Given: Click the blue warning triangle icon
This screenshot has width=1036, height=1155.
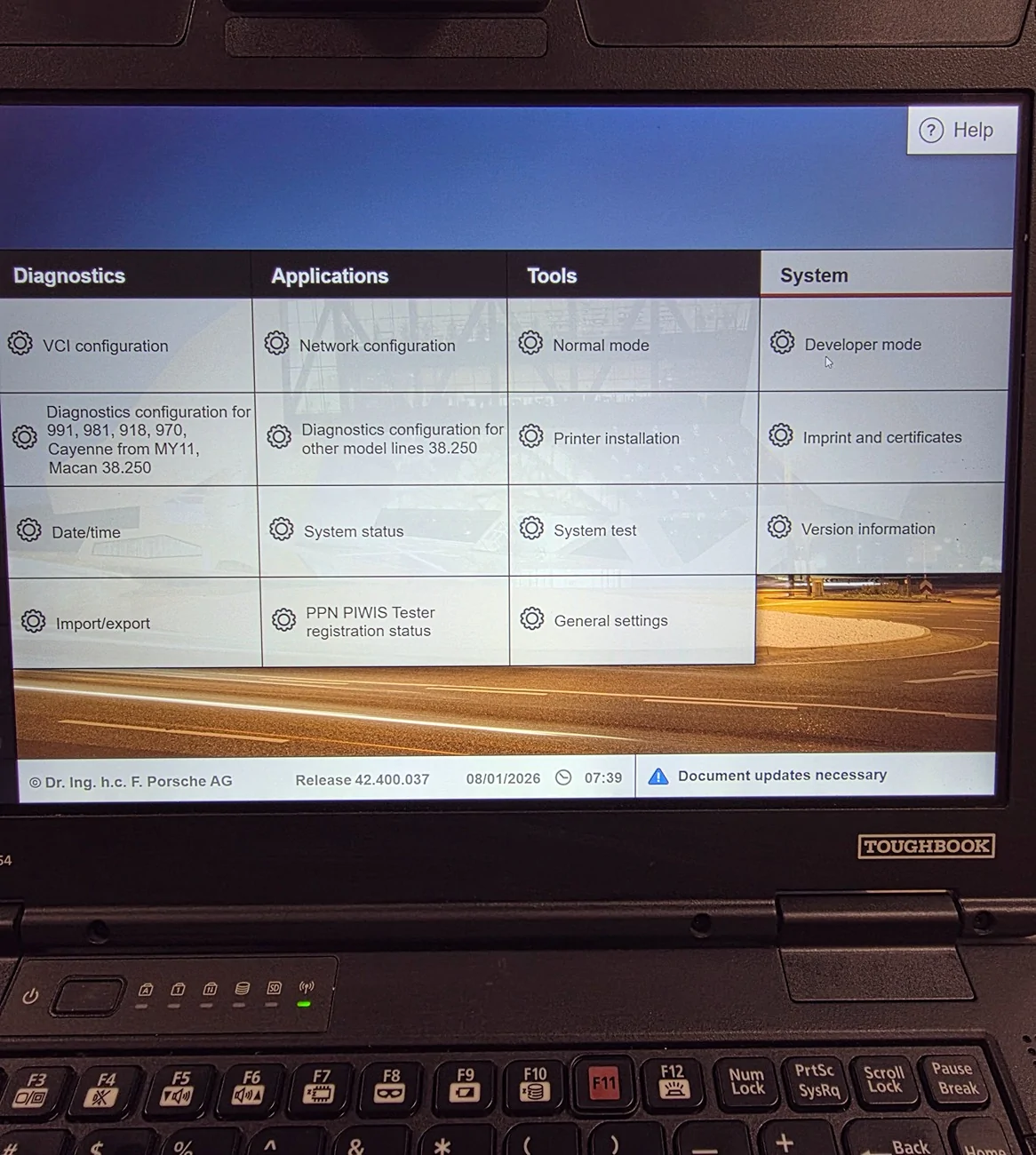Looking at the screenshot, I should pos(658,777).
